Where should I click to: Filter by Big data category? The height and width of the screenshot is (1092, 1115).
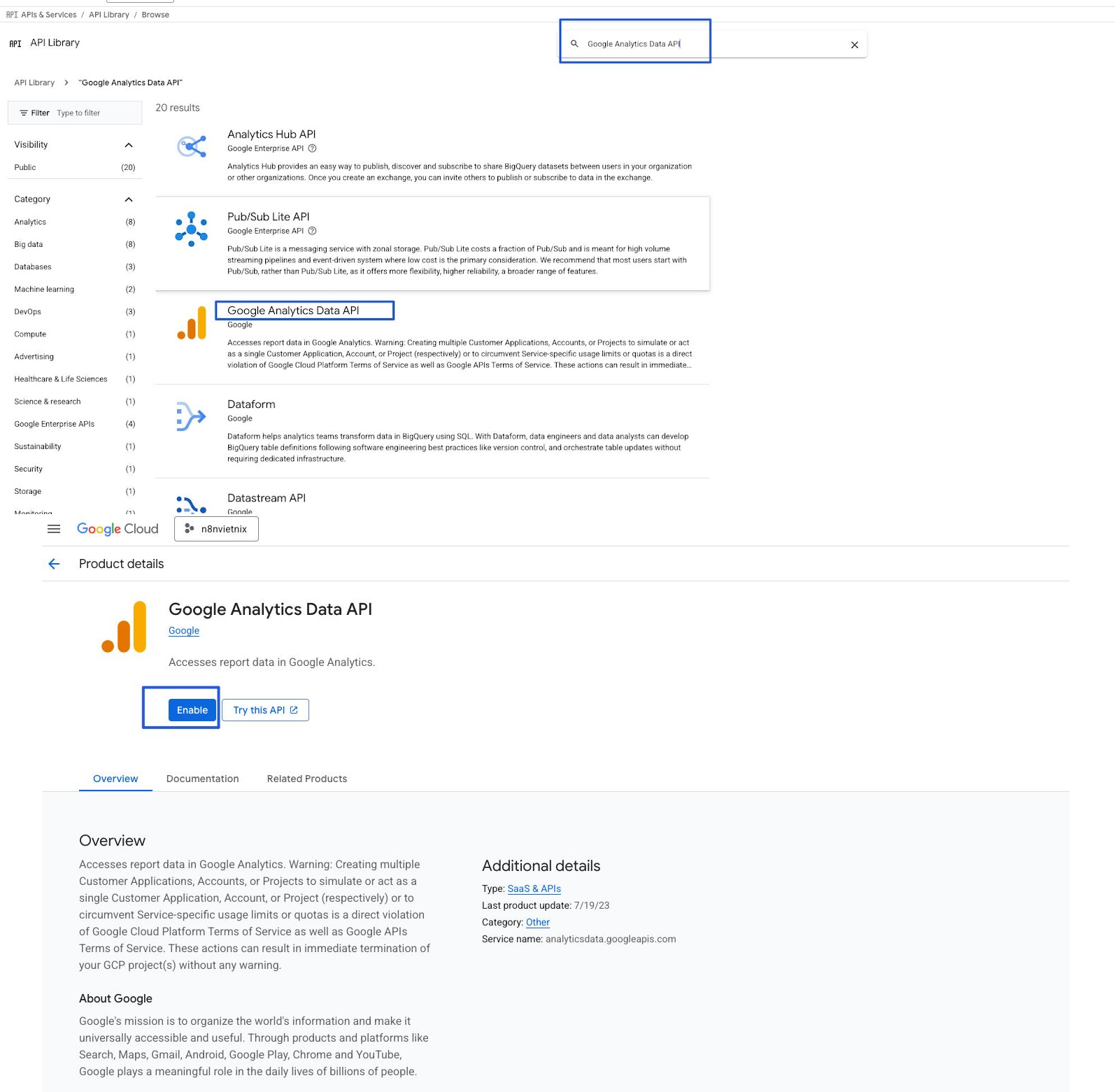pos(75,244)
